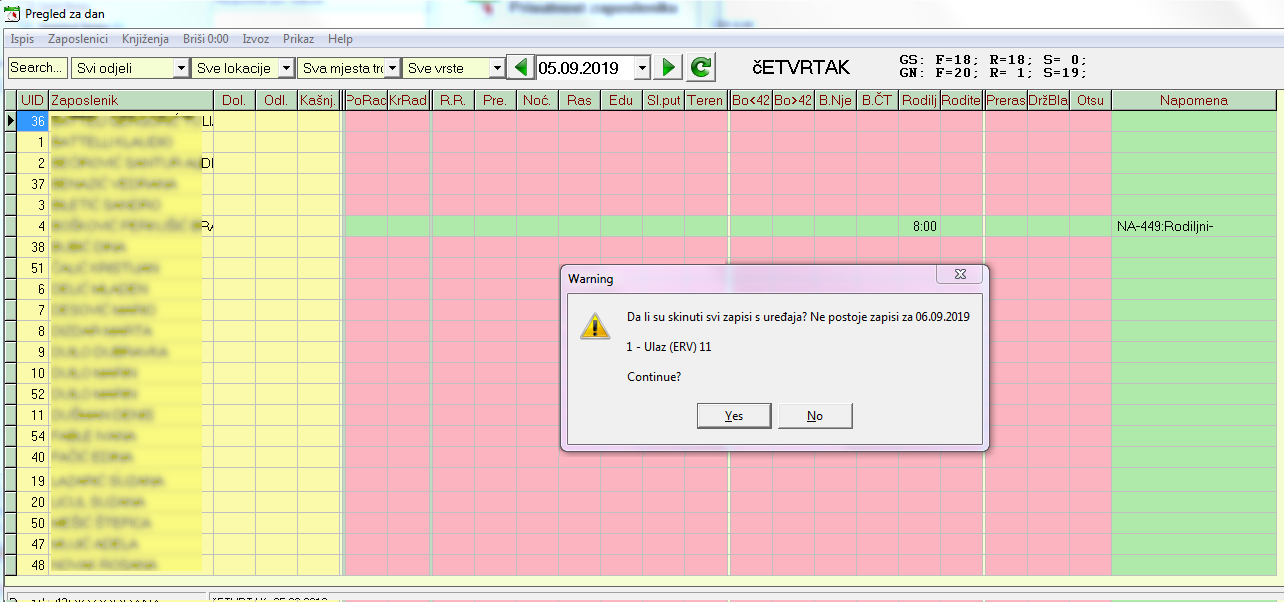Click the Search... button

point(38,68)
